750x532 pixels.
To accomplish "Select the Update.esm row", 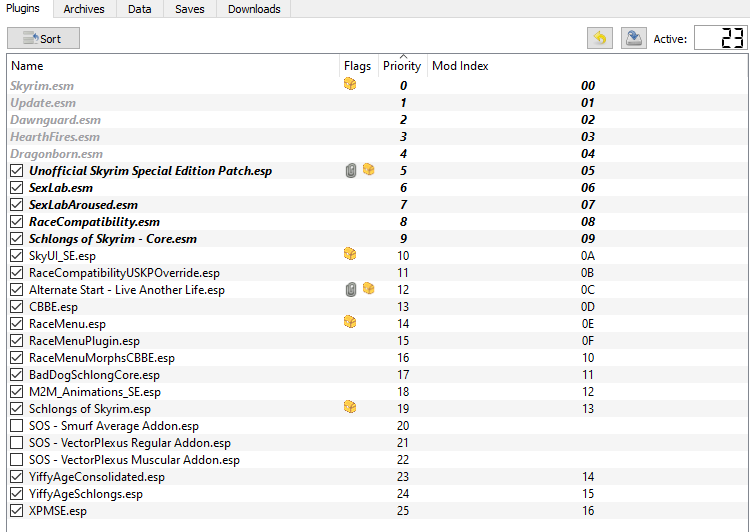I will click(x=377, y=103).
